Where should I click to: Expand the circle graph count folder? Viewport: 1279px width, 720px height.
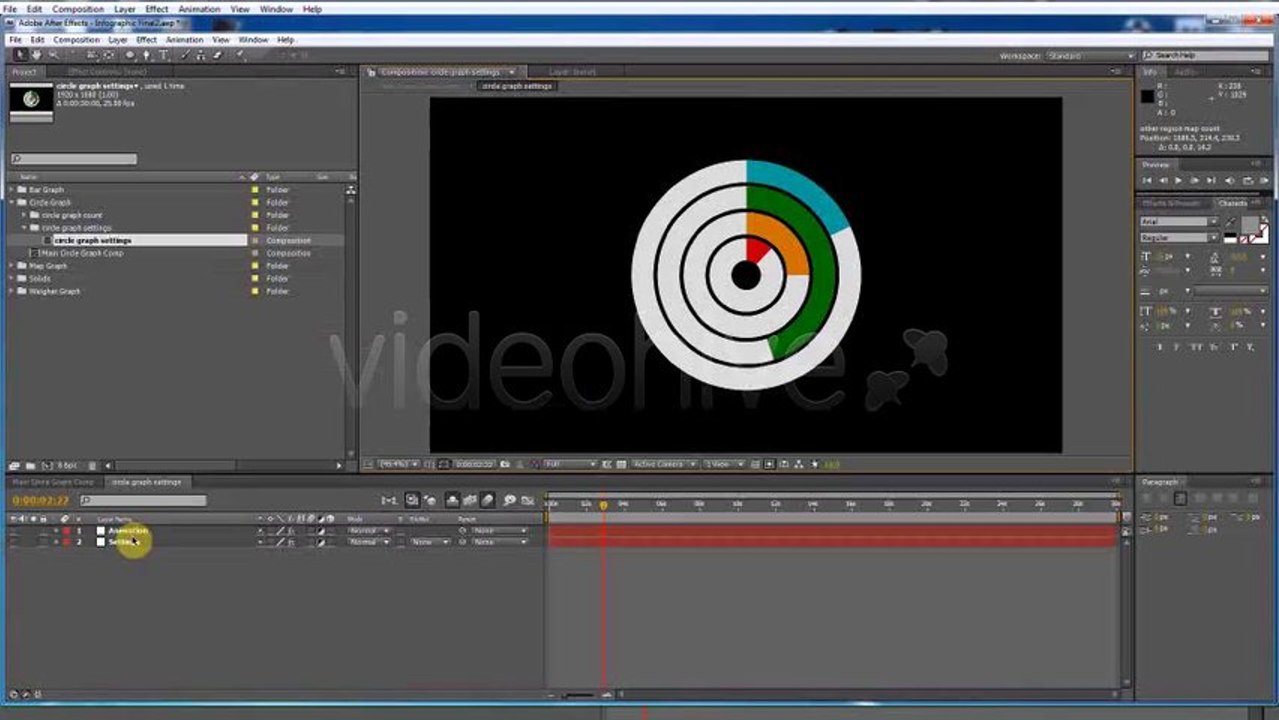tap(24, 215)
